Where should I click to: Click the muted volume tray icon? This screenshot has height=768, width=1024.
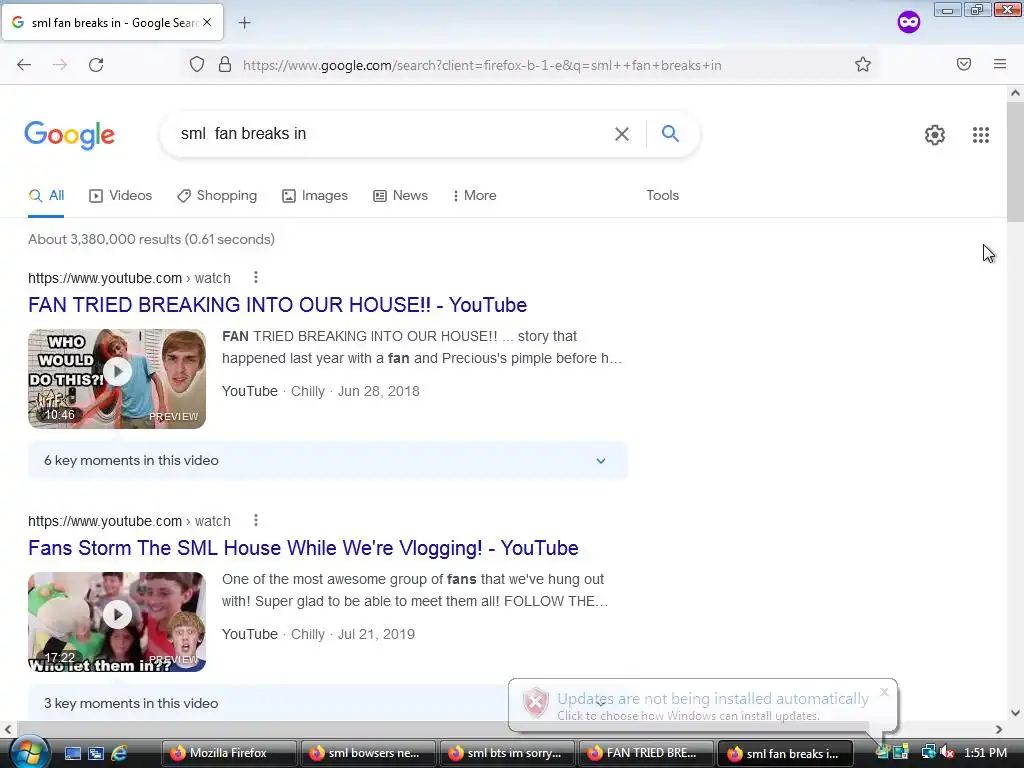click(947, 752)
